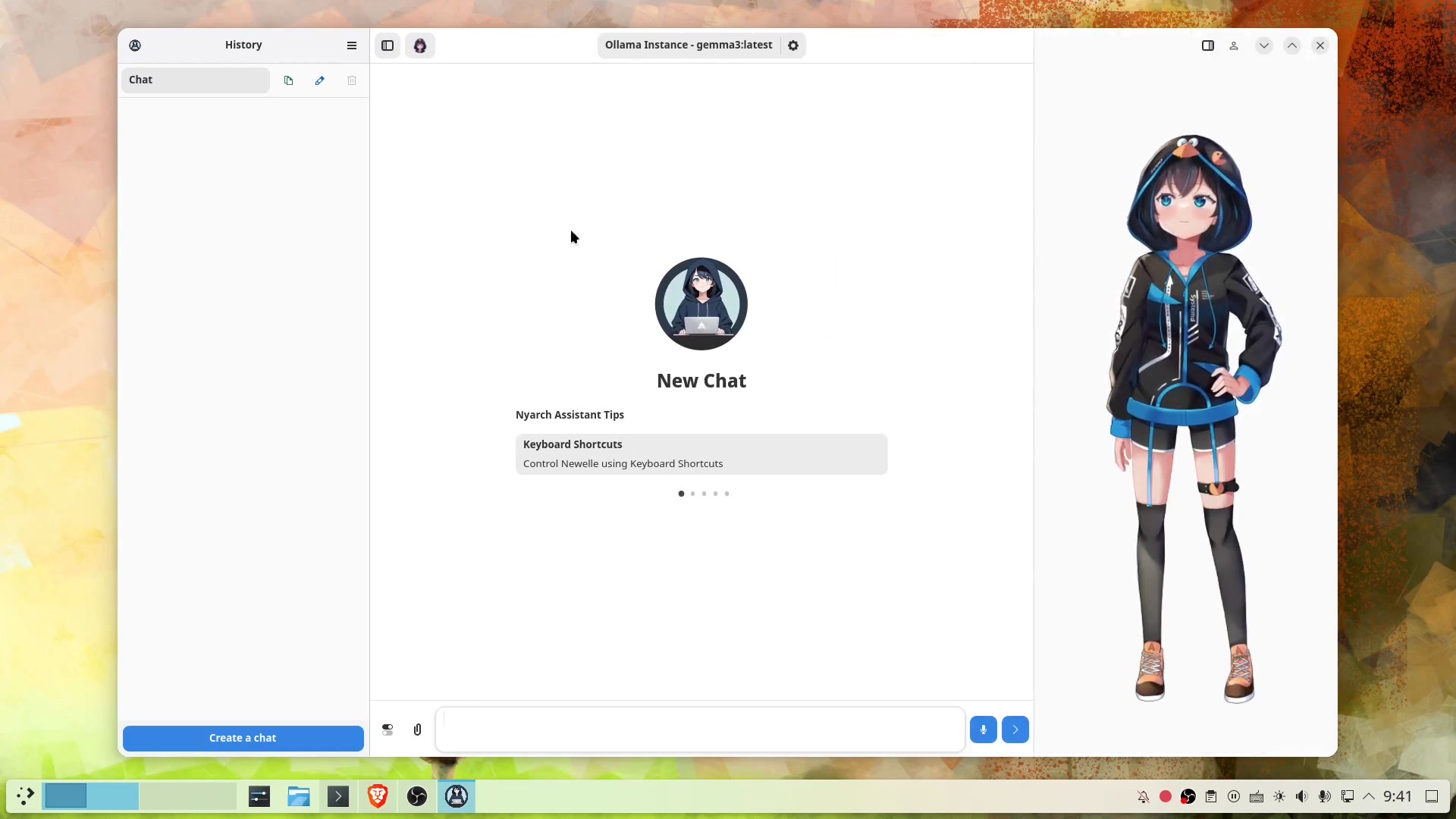Screen dimensions: 1456x819
Task: Toggle do-not-disturb notifications bell in tray
Action: click(x=1143, y=796)
